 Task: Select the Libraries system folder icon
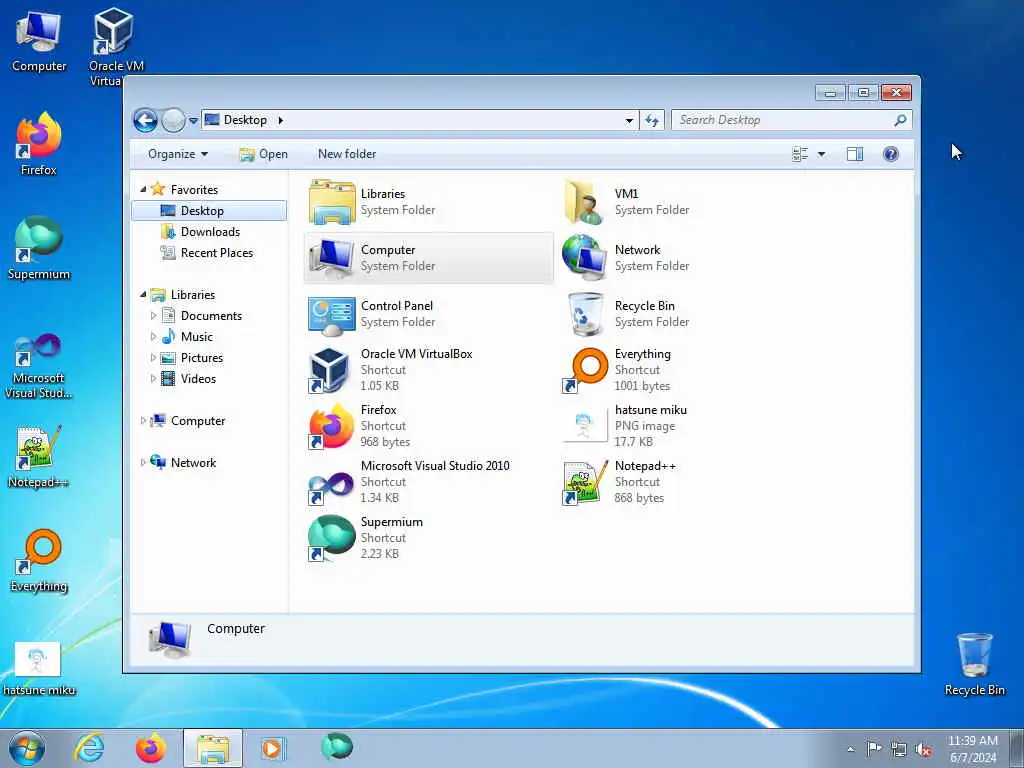tap(332, 202)
